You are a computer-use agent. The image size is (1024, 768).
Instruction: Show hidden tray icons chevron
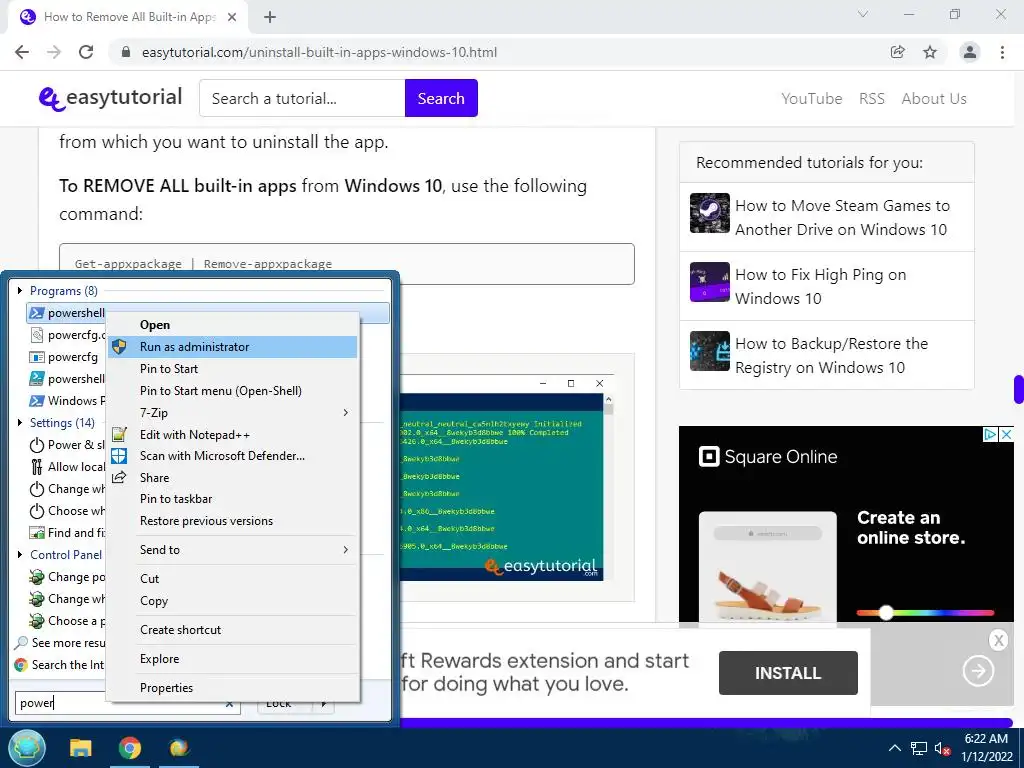coord(895,748)
